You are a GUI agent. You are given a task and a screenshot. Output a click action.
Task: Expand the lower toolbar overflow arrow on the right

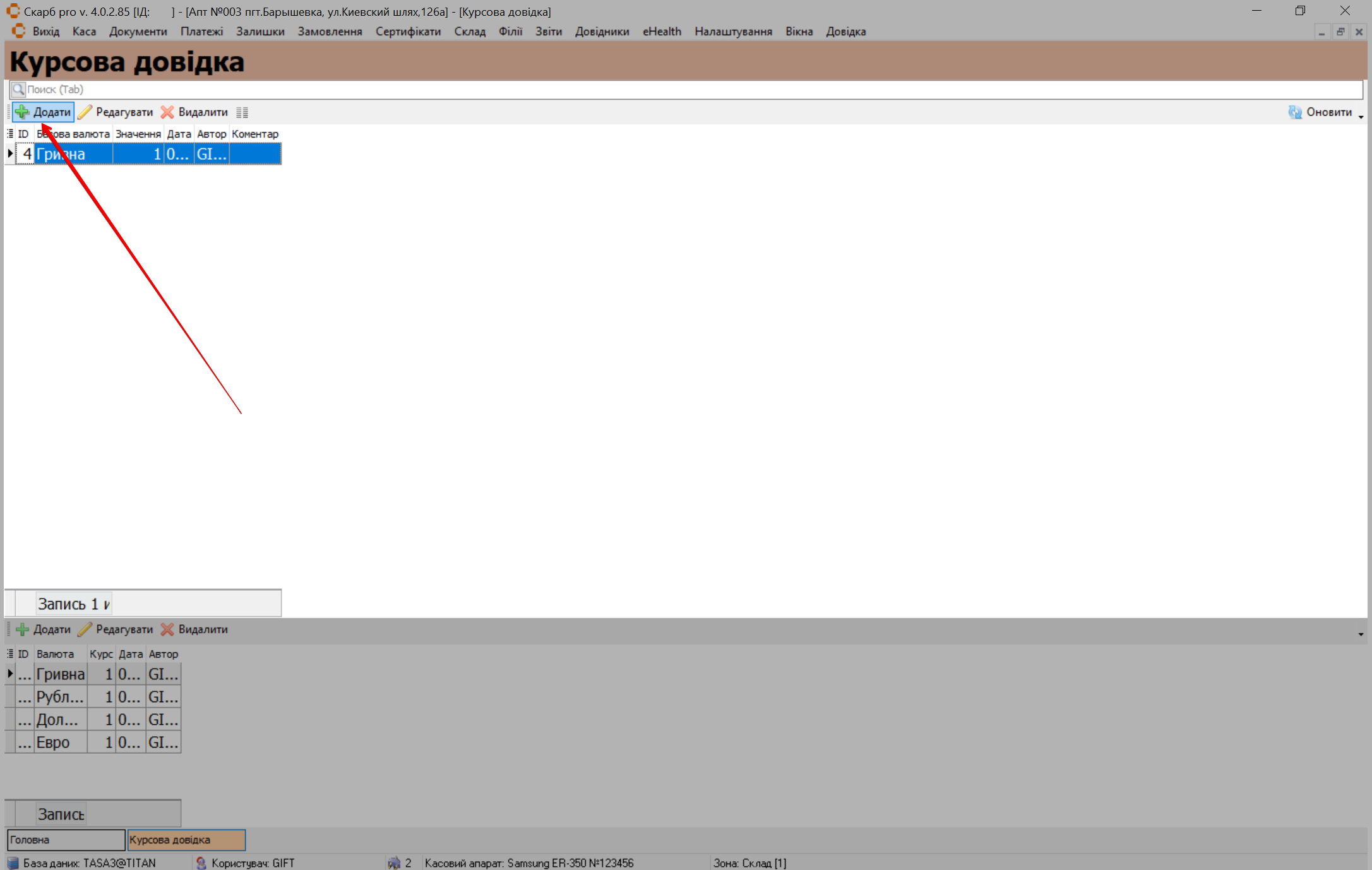pos(1361,634)
